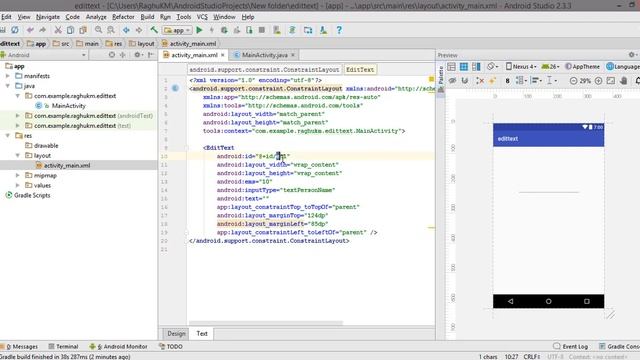Open the AppTheme selector
Screen dimensions: 640x360
click(x=582, y=67)
